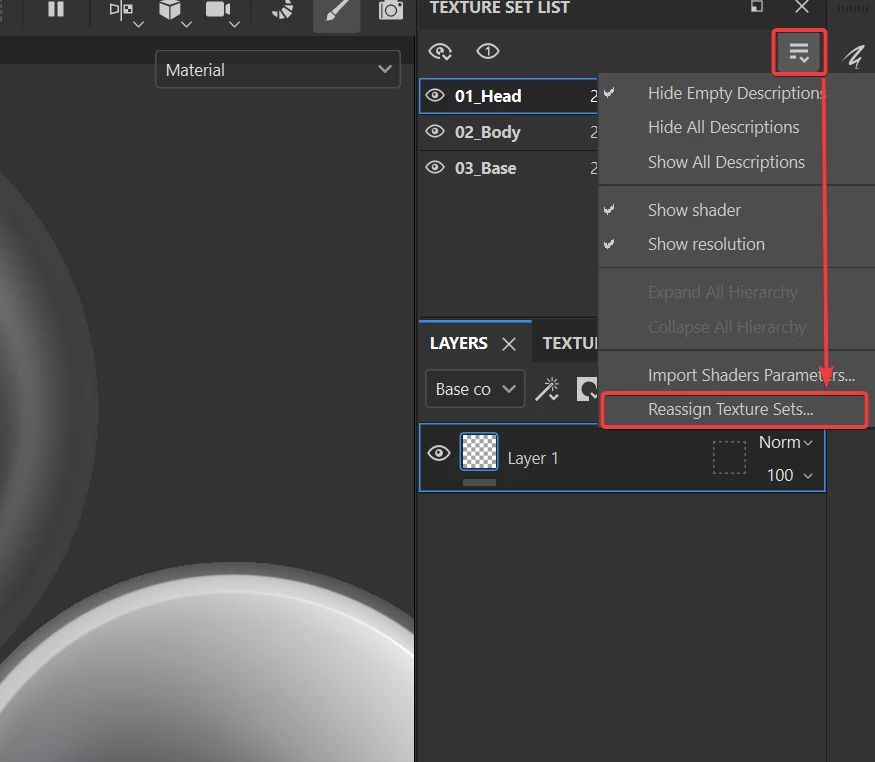The height and width of the screenshot is (762, 875).
Task: Select the 01_Head texture set name
Action: (x=488, y=96)
